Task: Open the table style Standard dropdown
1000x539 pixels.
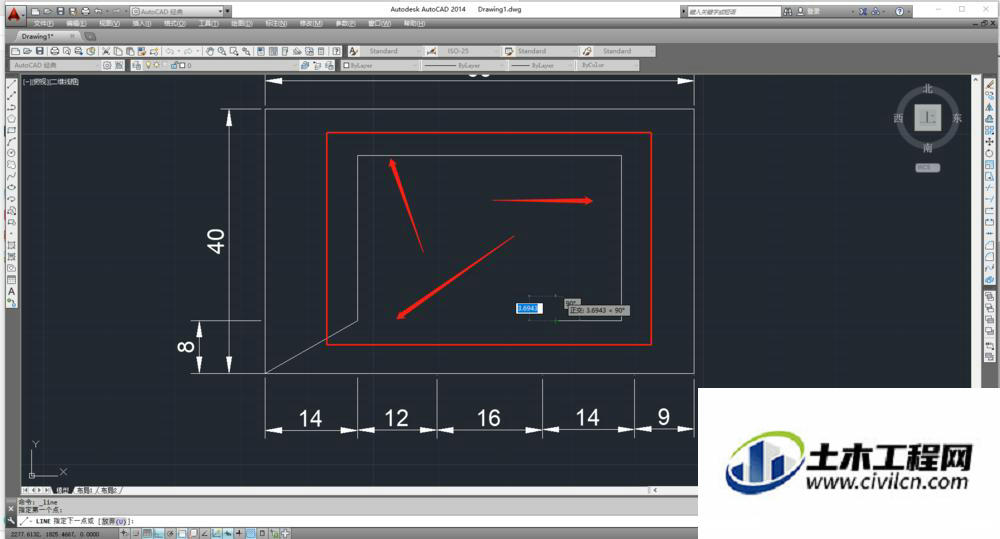Action: pyautogui.click(x=545, y=51)
